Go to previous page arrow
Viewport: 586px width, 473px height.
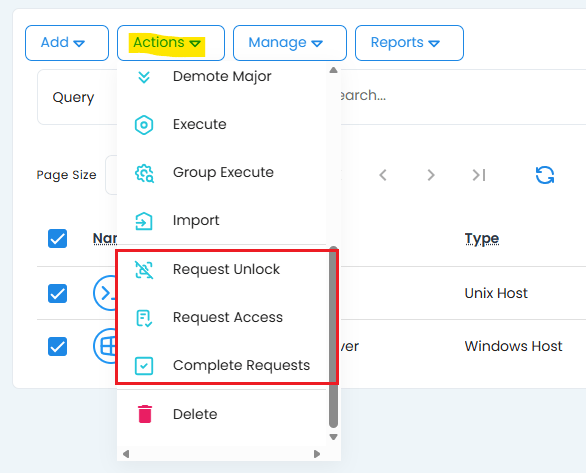coord(383,175)
